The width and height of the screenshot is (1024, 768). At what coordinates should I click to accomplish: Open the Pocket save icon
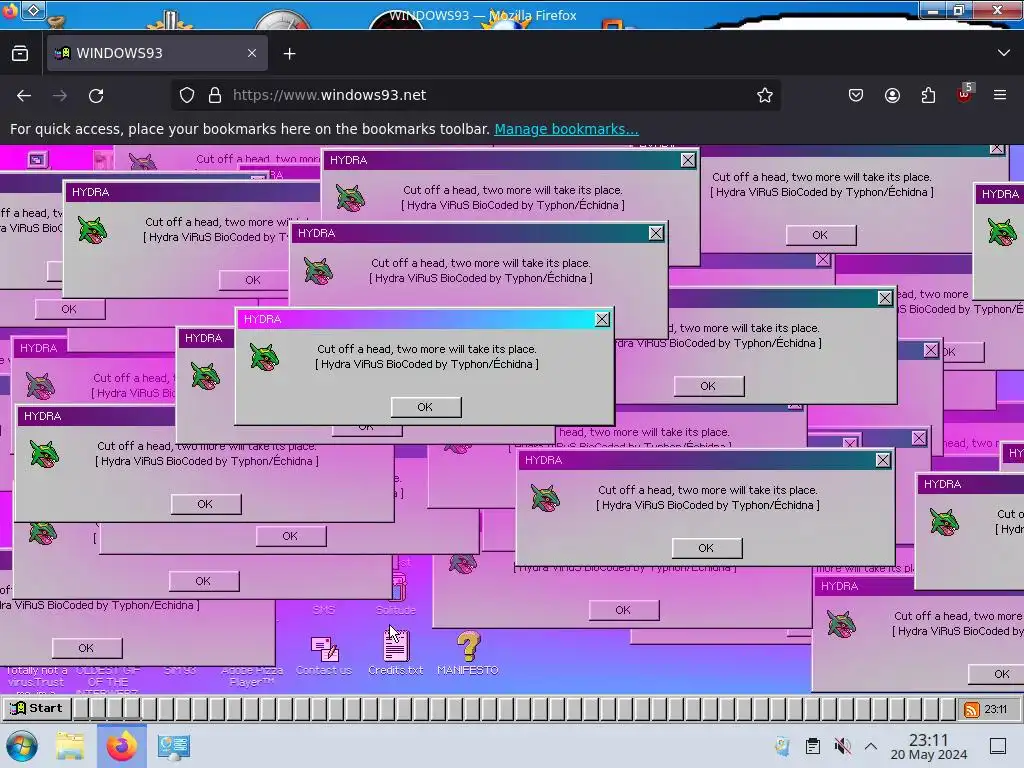pos(856,95)
